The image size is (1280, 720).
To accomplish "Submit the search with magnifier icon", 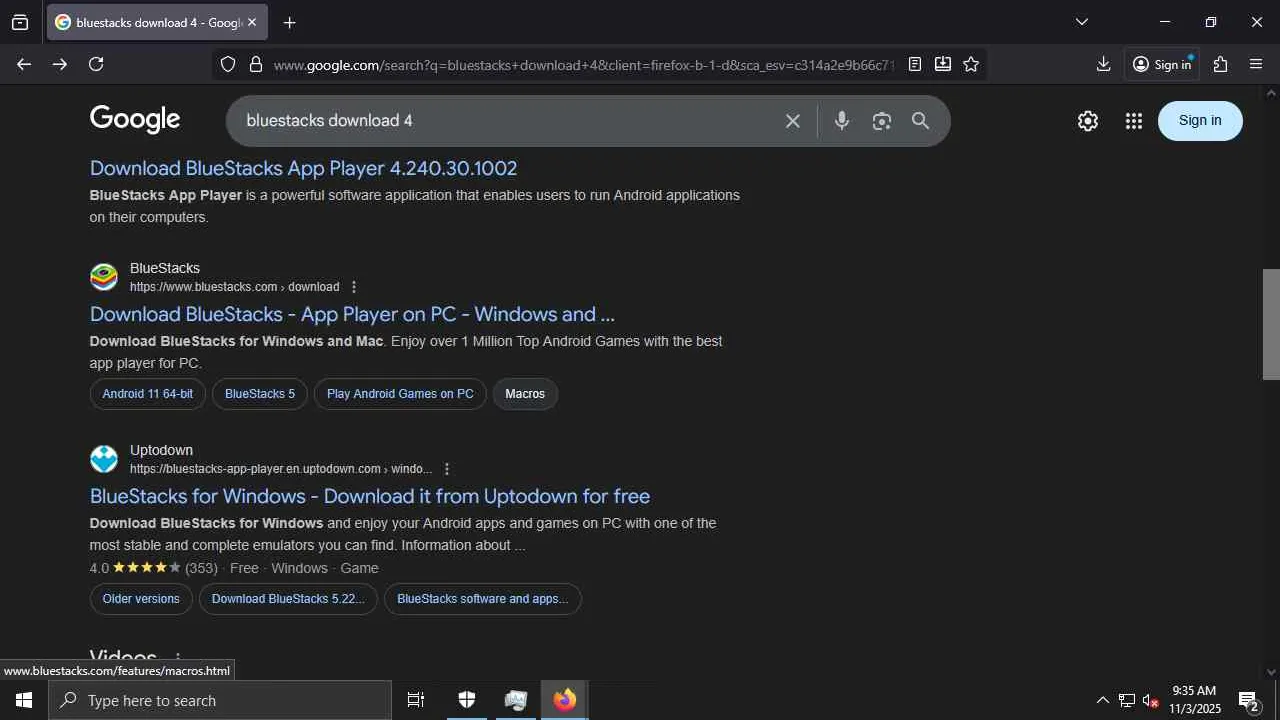I will 920,121.
